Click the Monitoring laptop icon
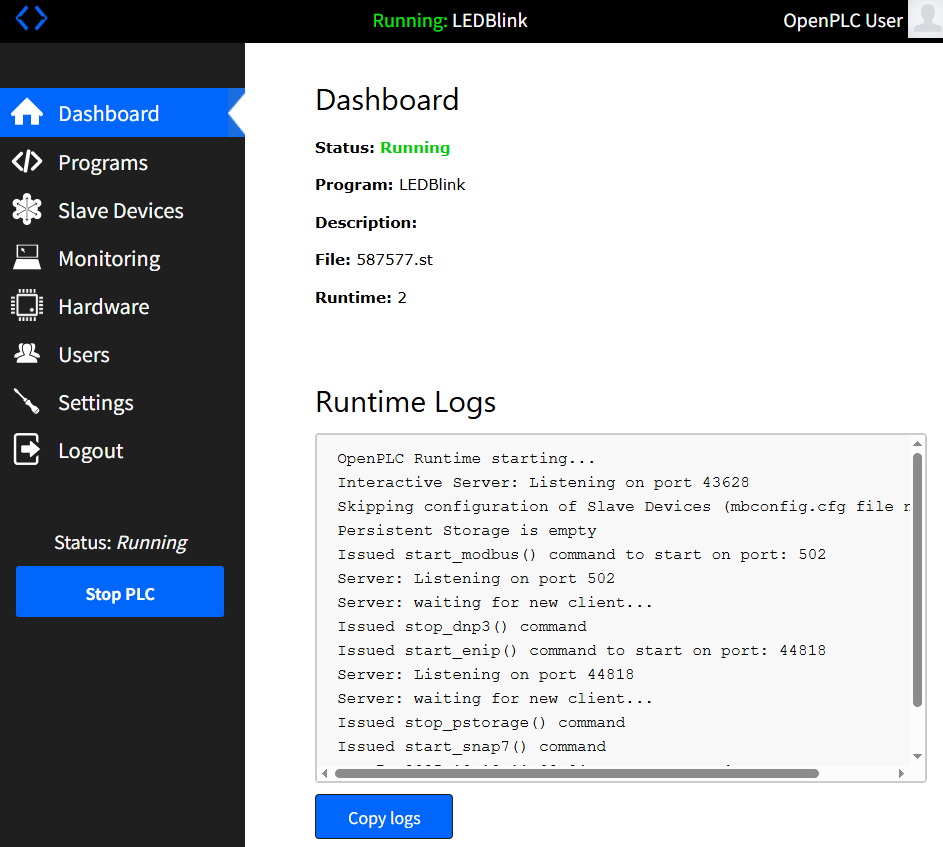Screen dimensions: 943x847 pyautogui.click(x=27, y=258)
